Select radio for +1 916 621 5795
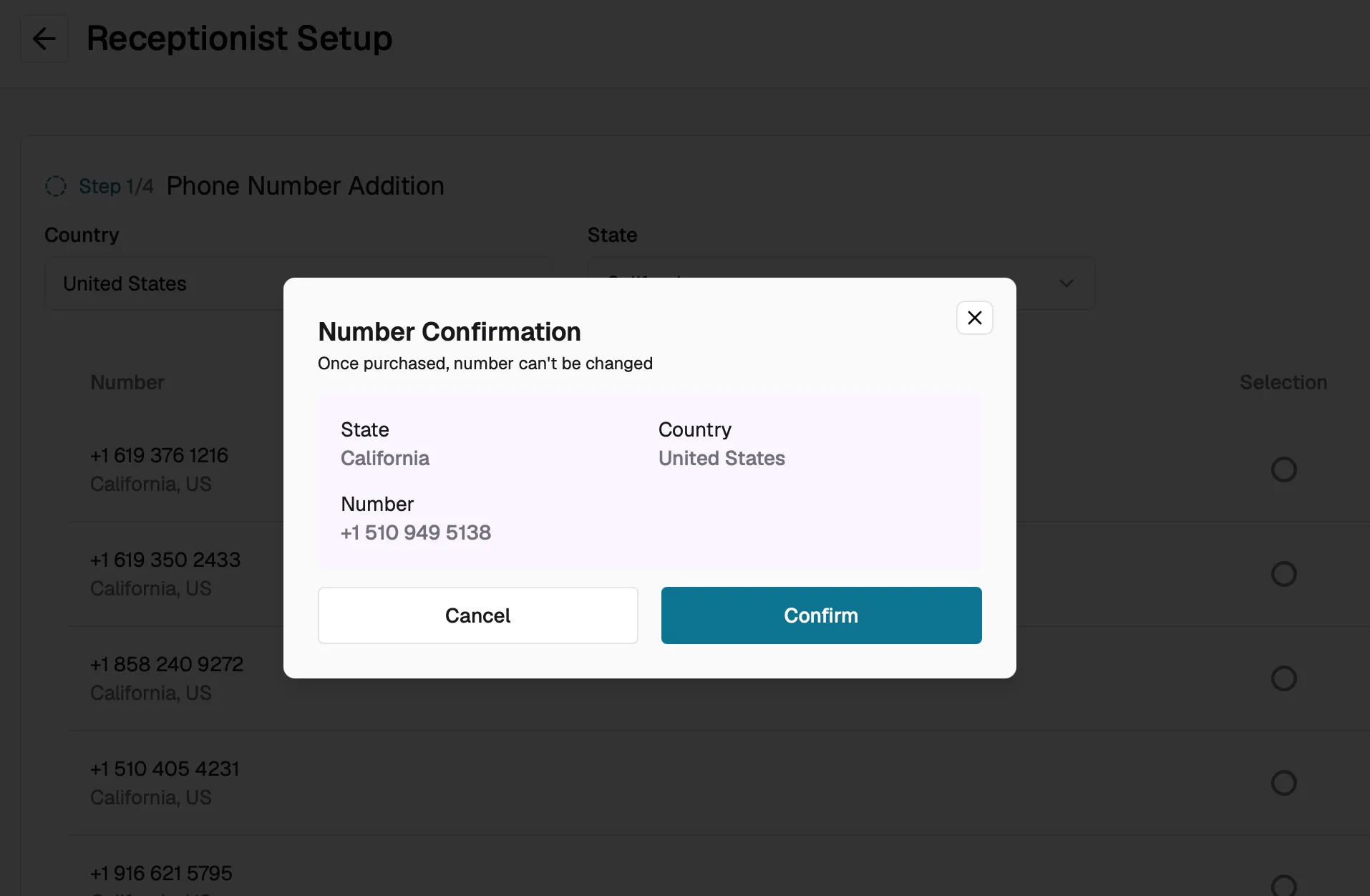1370x896 pixels. pyautogui.click(x=1283, y=885)
